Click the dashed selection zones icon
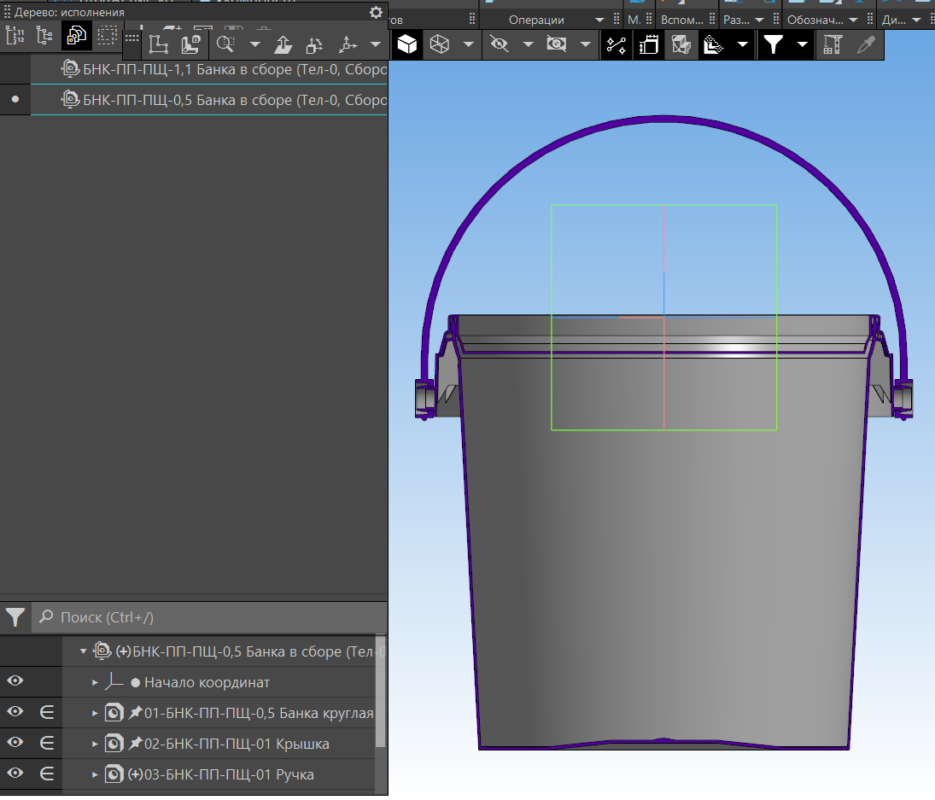 coord(107,36)
